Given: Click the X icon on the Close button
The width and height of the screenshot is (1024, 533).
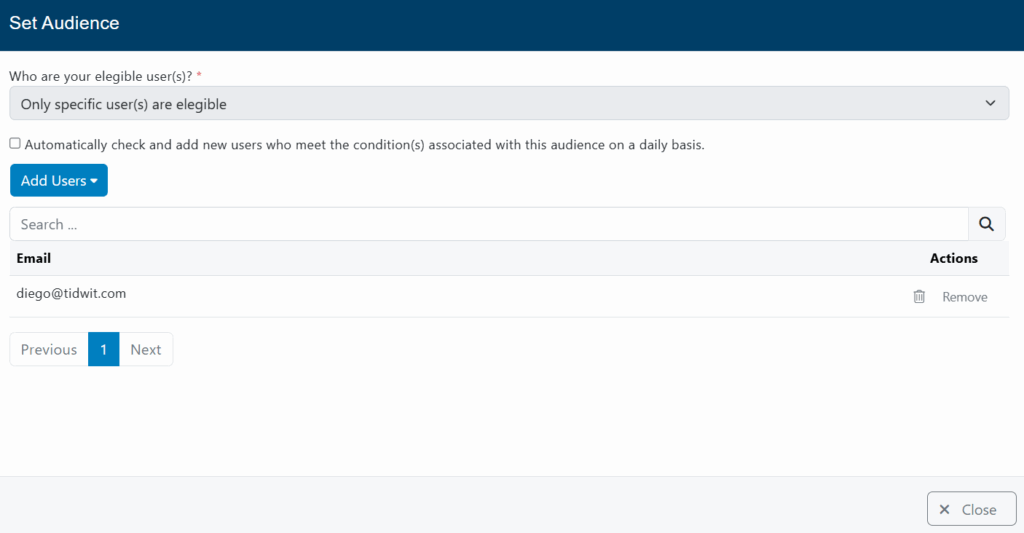Looking at the screenshot, I should click(x=945, y=510).
